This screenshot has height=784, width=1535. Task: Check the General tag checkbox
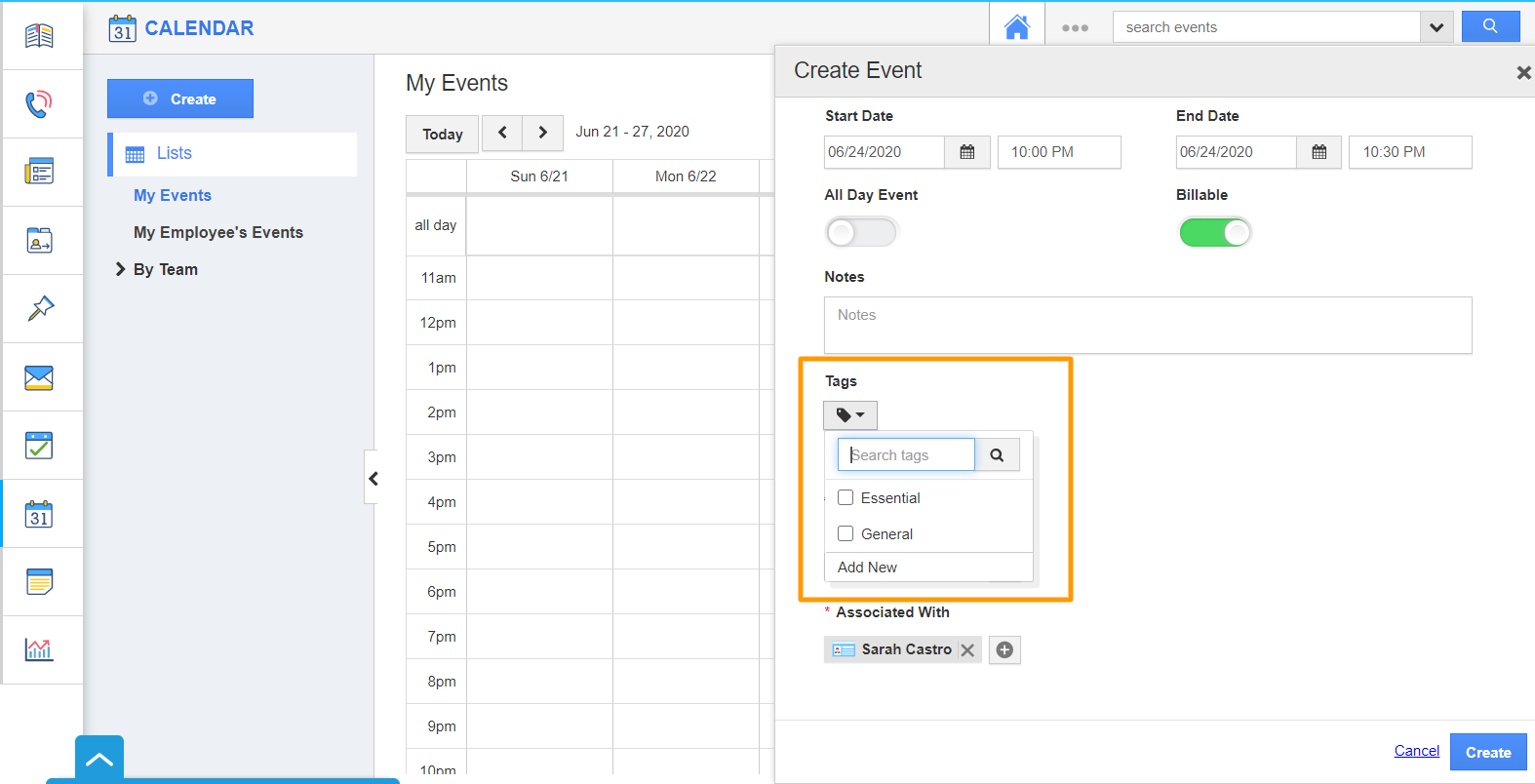846,533
